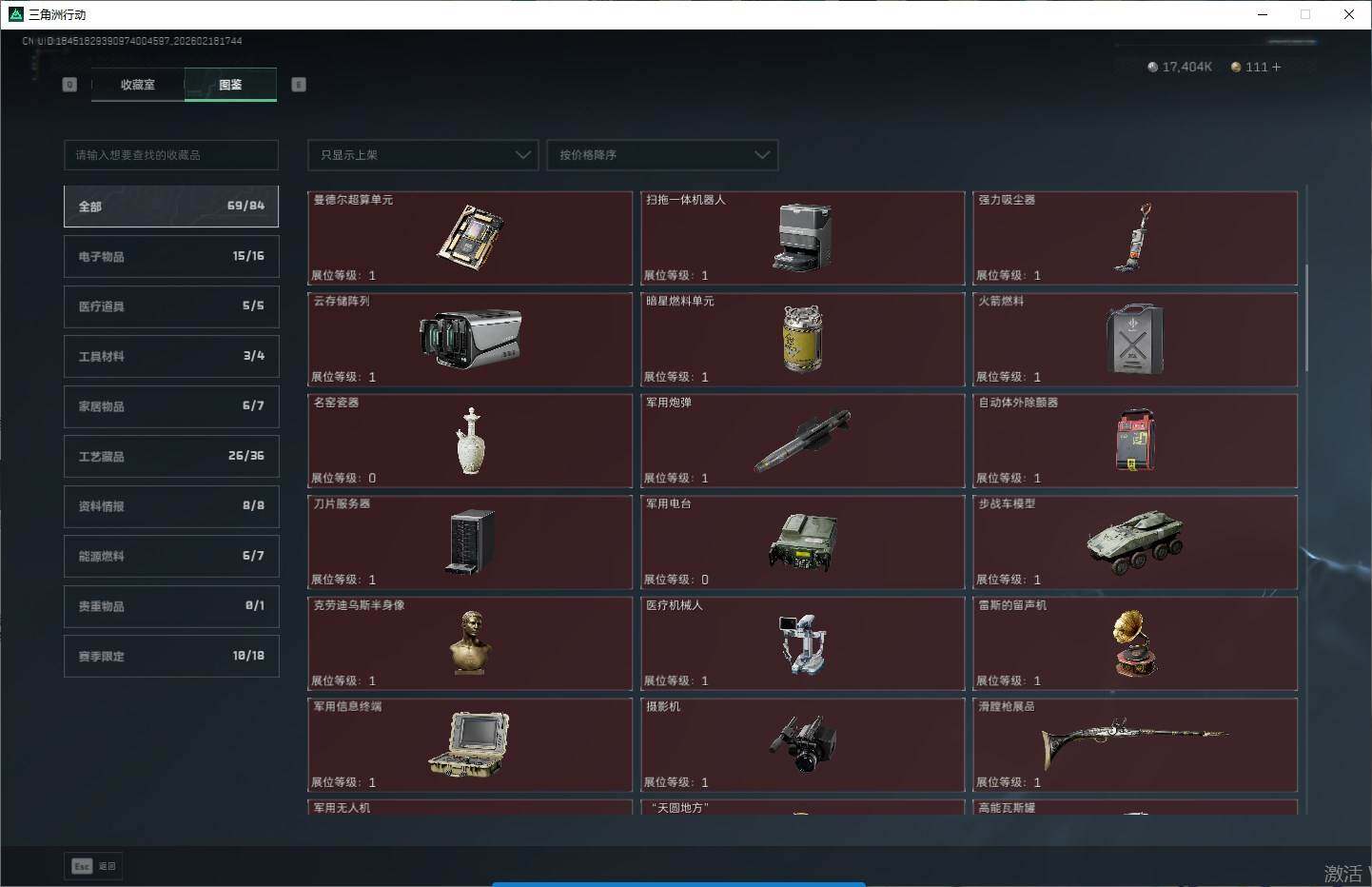Choose the 滑膛枪展品 musket icon
This screenshot has width=1372, height=887.
[x=1134, y=742]
